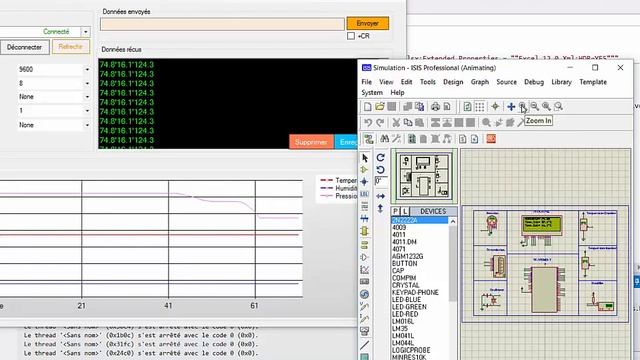Select the Graph mode tool in sidebar
The width and height of the screenshot is (640, 360).
(365, 270)
